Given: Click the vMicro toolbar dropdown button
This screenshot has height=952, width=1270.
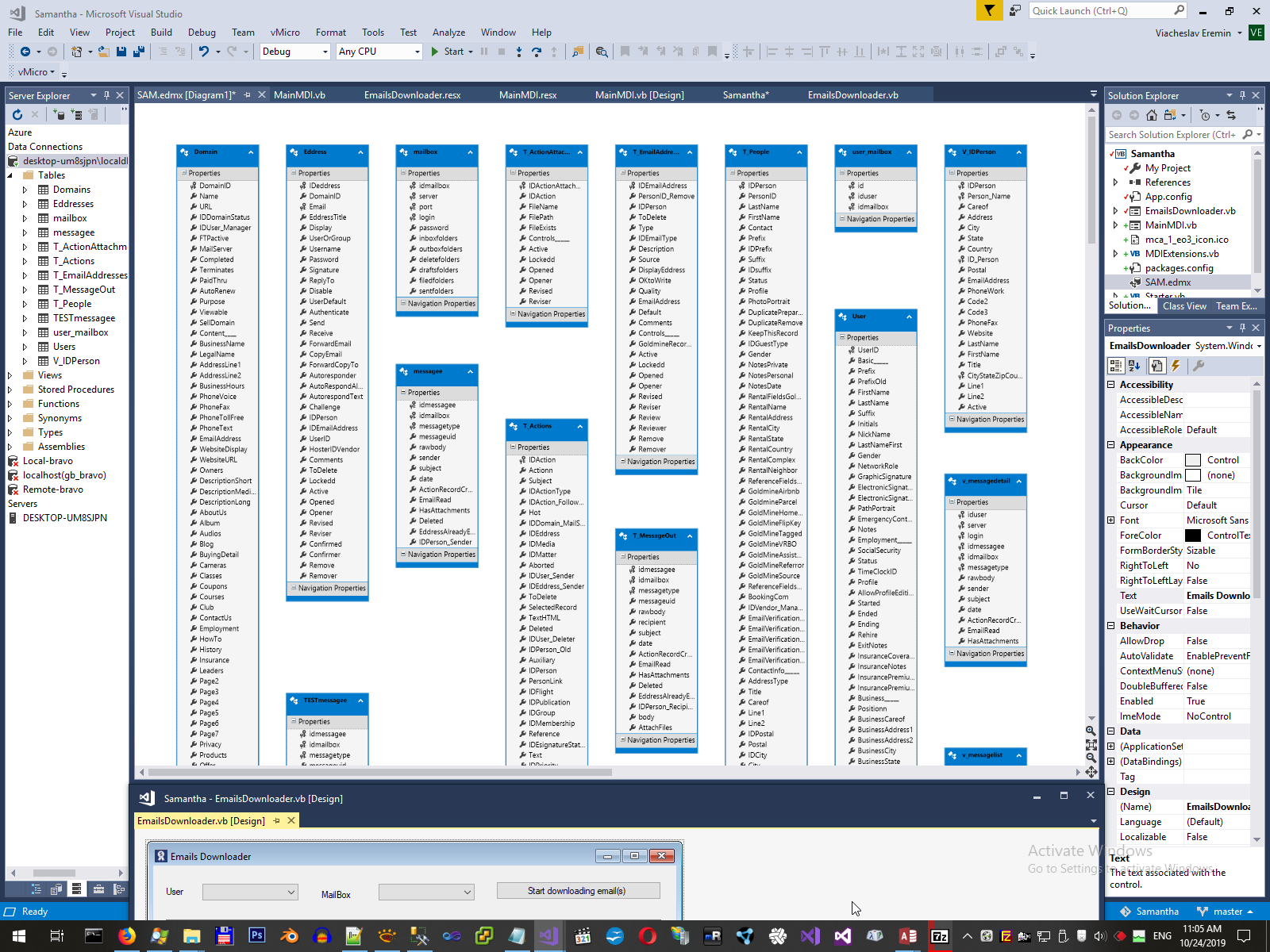Looking at the screenshot, I should pos(37,72).
